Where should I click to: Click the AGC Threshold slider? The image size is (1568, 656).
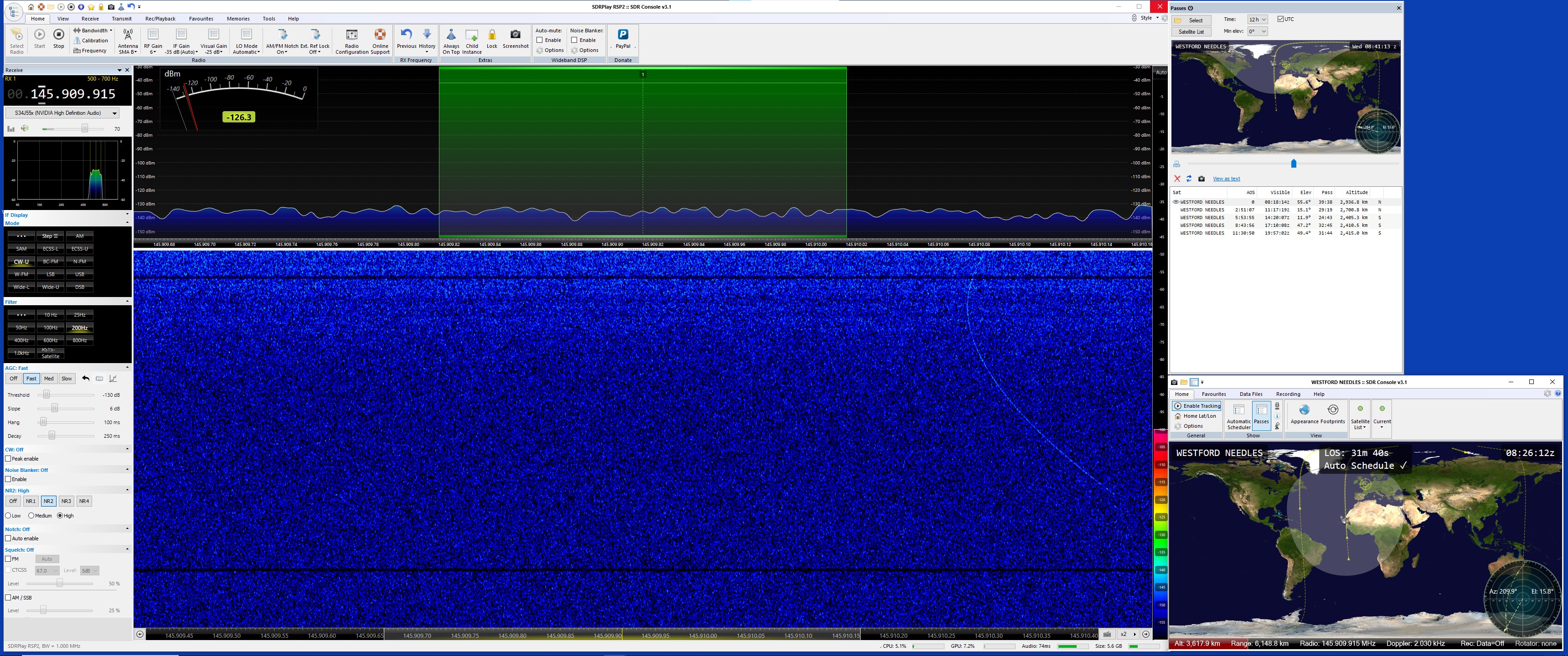[x=47, y=395]
